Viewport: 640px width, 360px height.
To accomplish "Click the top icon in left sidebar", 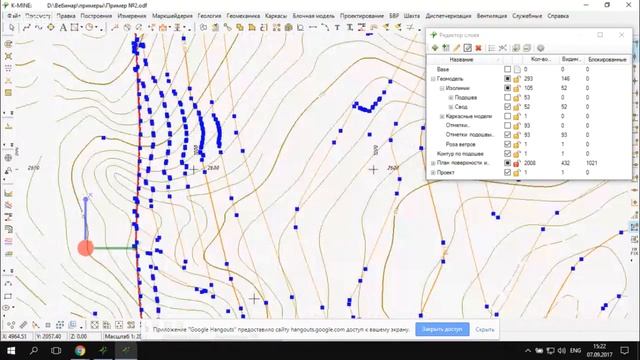I will point(8,44).
